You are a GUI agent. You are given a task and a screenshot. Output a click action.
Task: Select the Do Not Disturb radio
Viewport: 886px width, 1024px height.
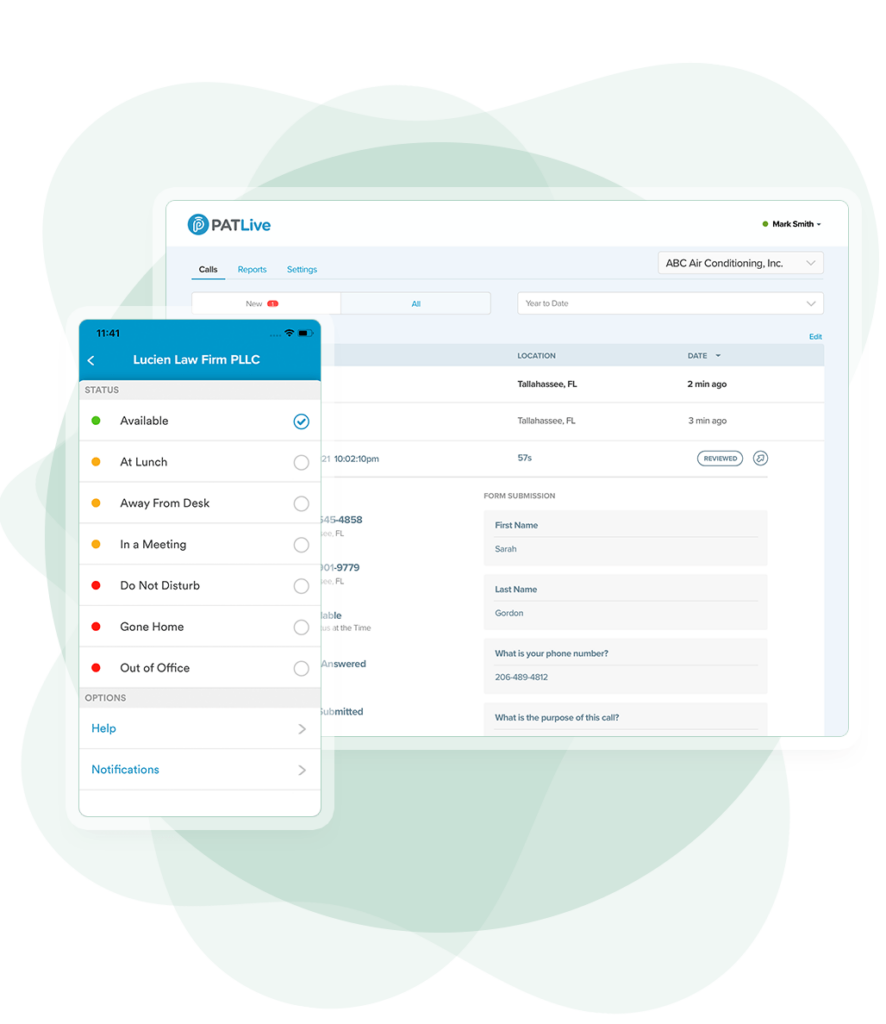point(301,586)
